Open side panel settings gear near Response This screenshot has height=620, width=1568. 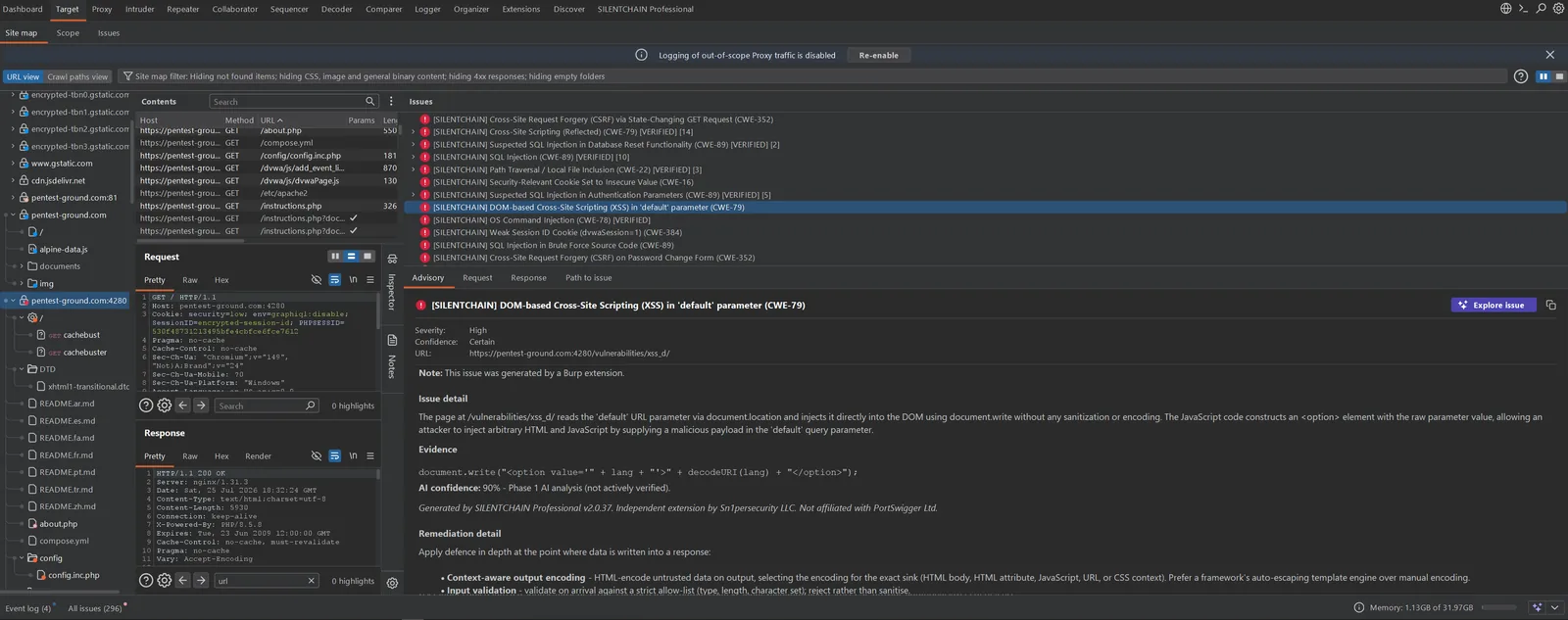click(x=392, y=583)
